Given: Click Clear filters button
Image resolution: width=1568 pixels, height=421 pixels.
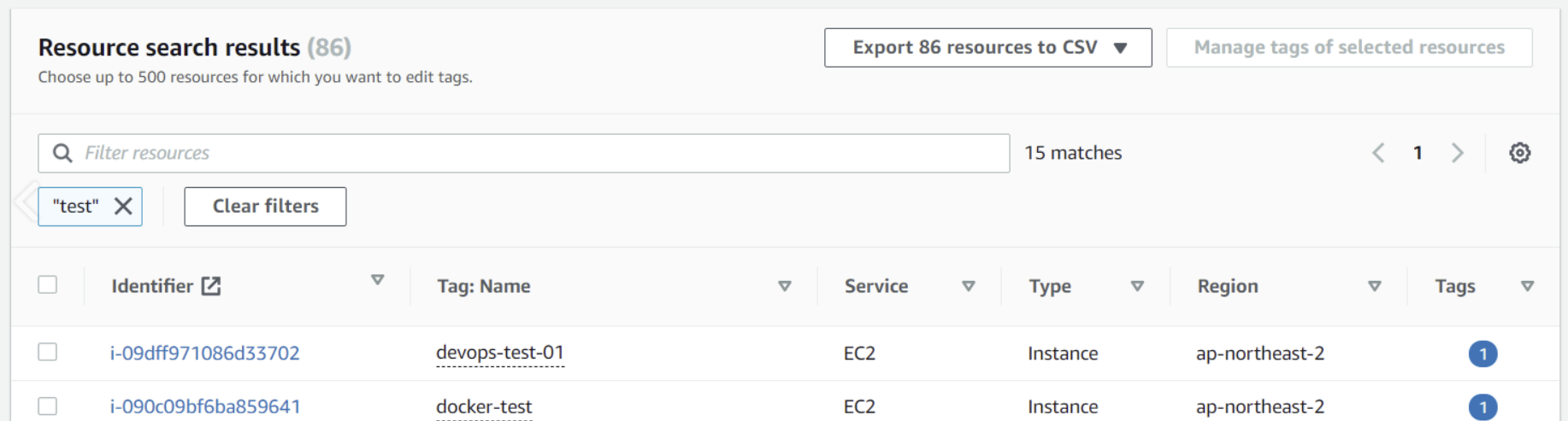Looking at the screenshot, I should pyautogui.click(x=265, y=207).
